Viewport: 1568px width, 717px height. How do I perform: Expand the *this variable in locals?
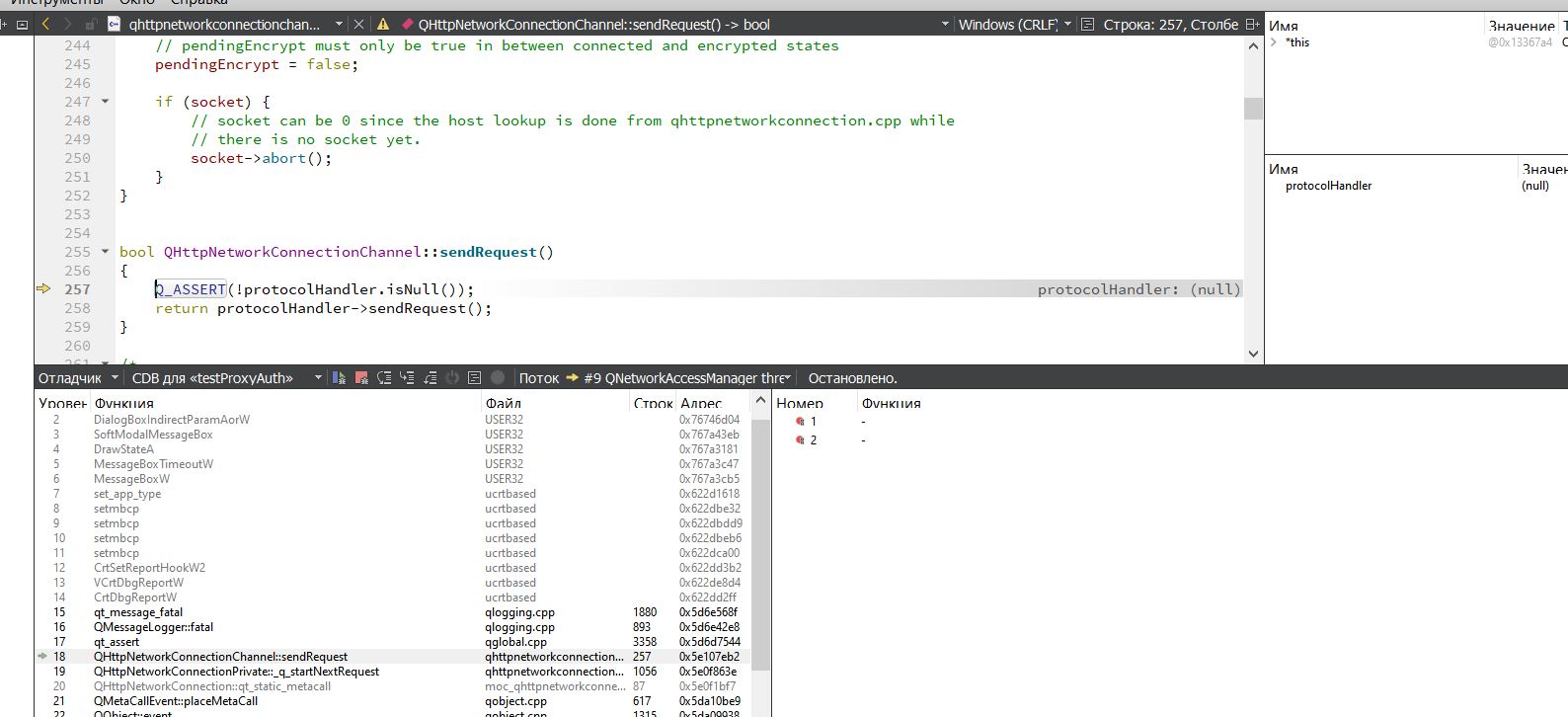coord(1274,42)
